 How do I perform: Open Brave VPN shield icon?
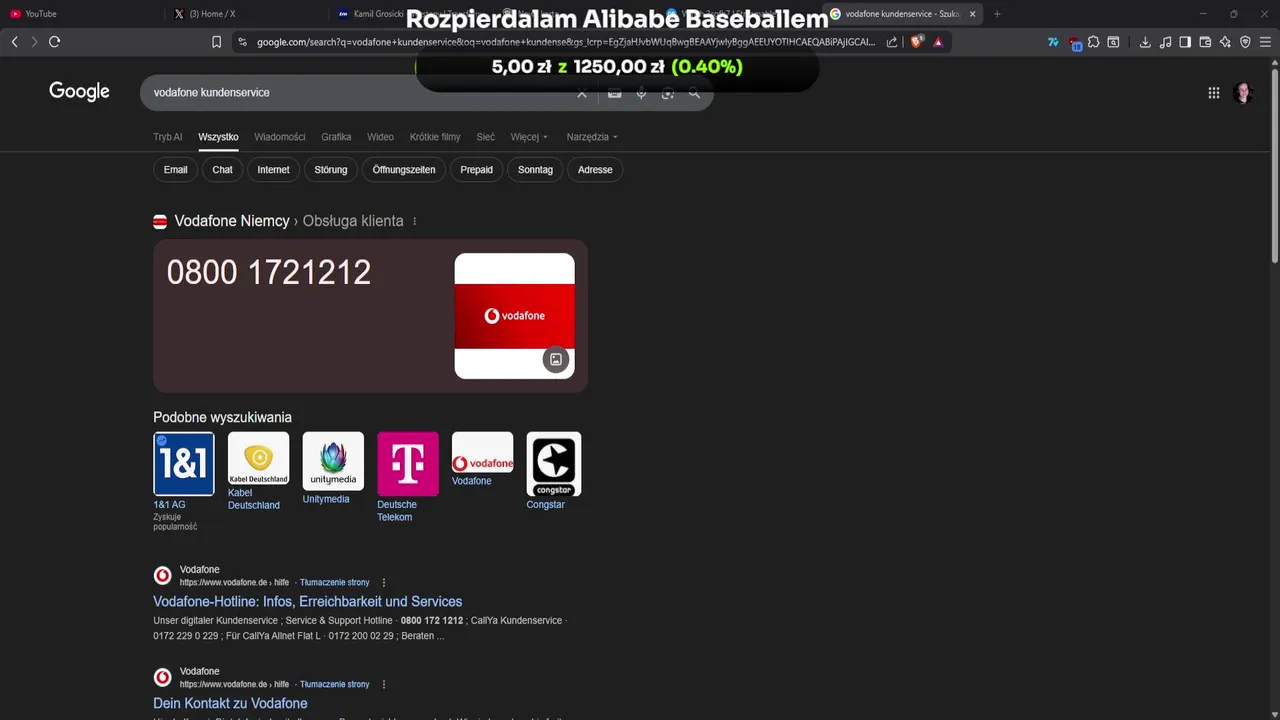[1245, 42]
